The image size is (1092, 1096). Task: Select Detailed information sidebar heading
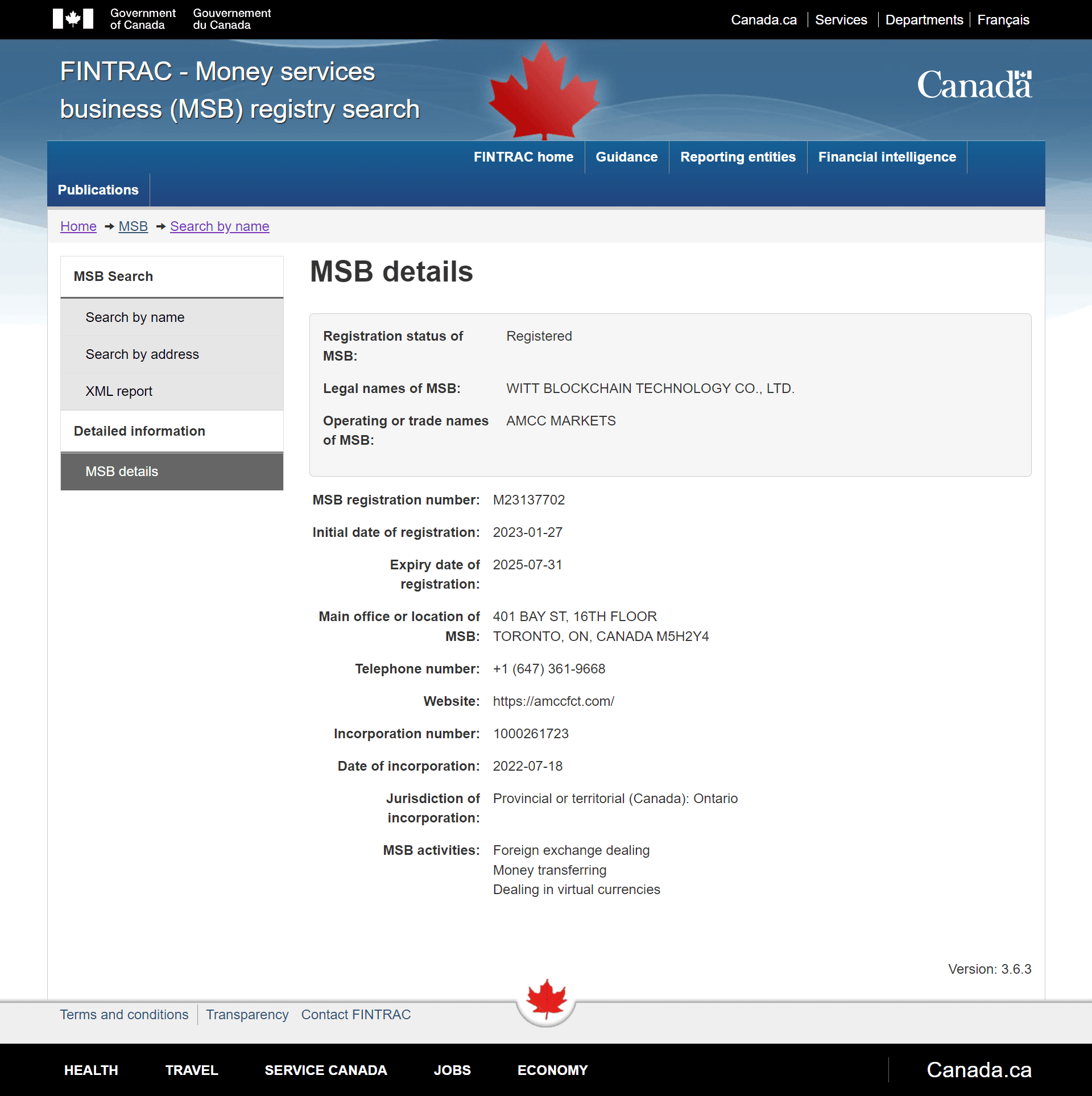click(172, 431)
